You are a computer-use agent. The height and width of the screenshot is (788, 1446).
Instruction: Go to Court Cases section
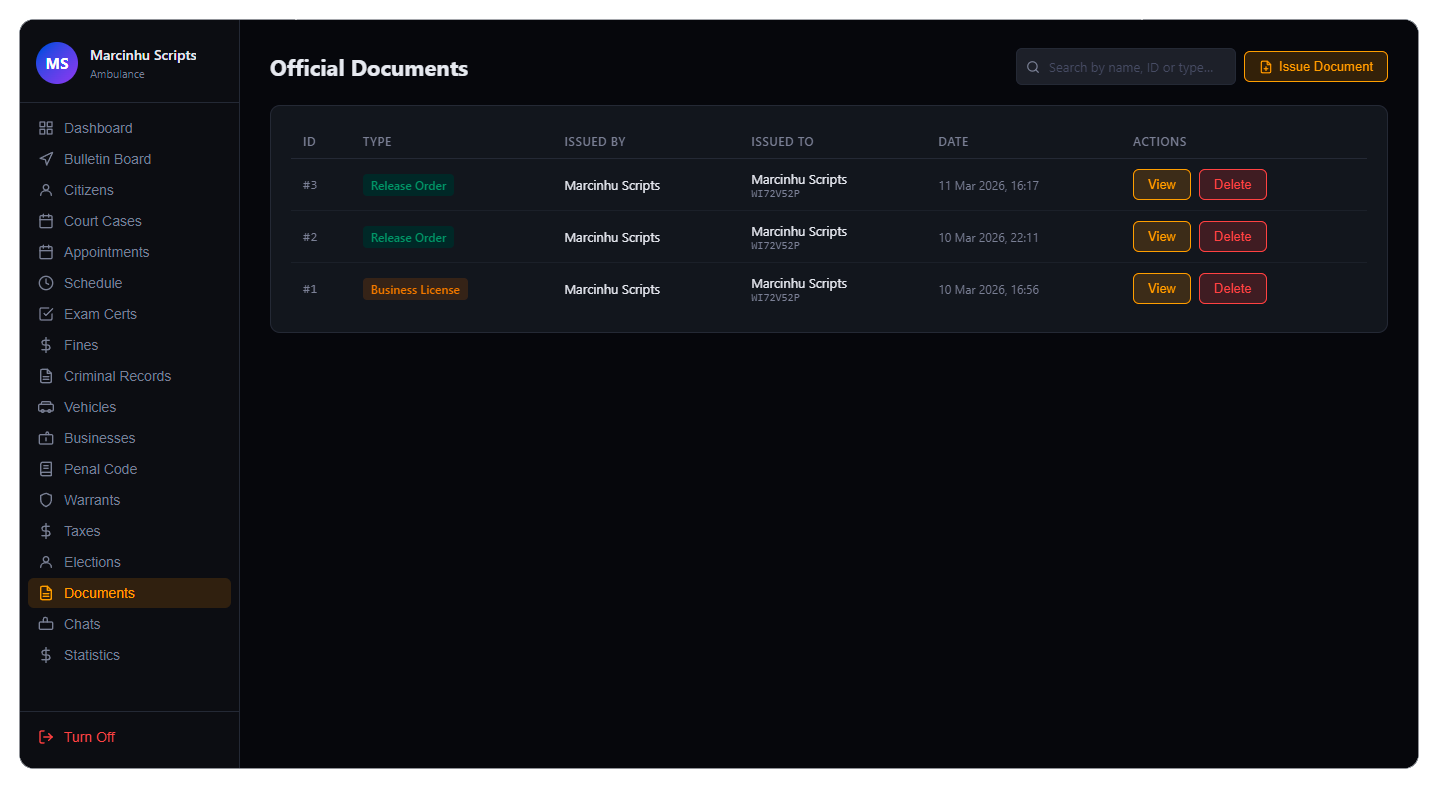pos(102,221)
